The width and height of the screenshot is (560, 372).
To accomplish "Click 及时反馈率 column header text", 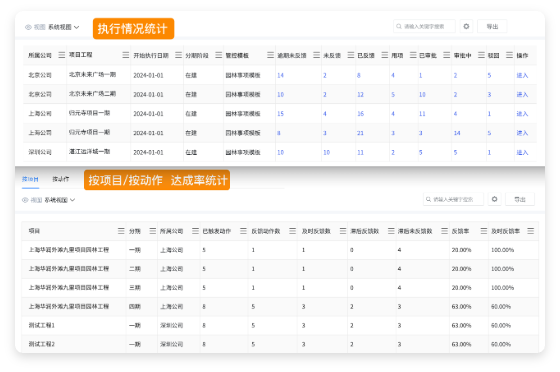I will pyautogui.click(x=505, y=231).
